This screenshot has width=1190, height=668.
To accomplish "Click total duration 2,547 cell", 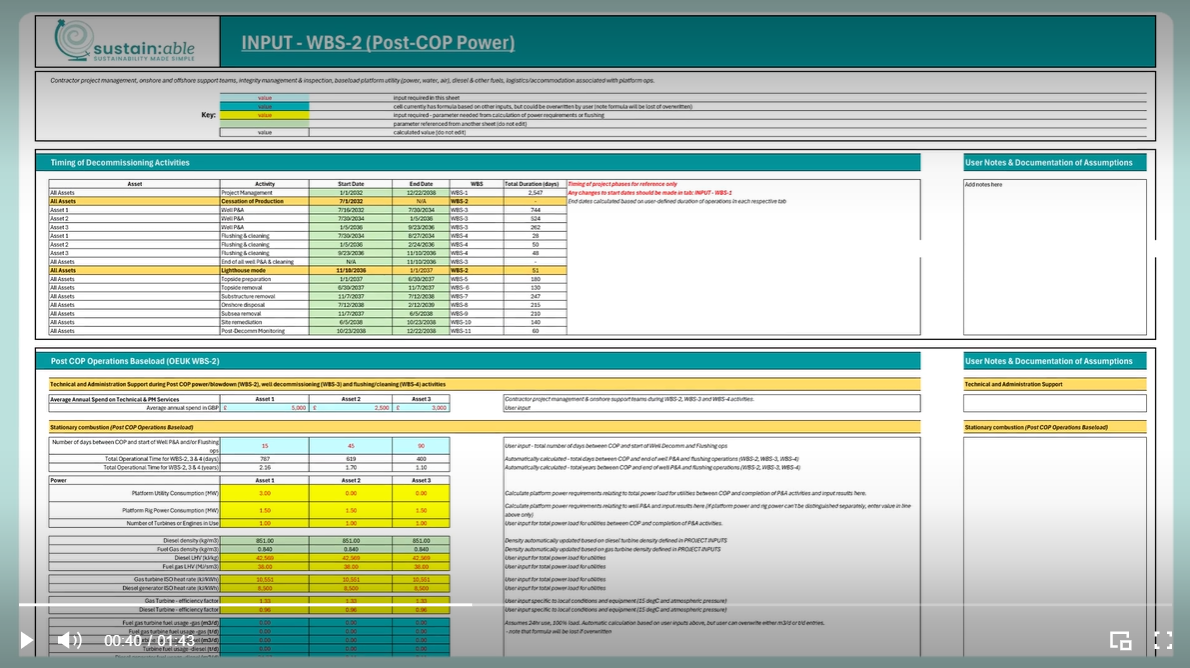I will coord(535,193).
